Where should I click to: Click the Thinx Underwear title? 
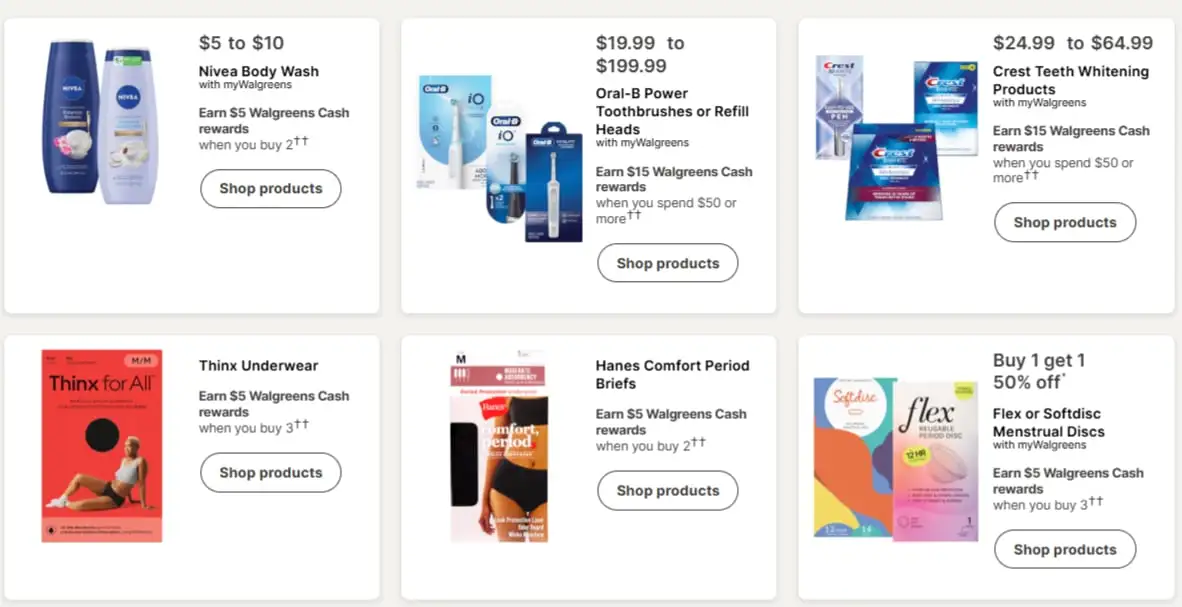coord(258,366)
